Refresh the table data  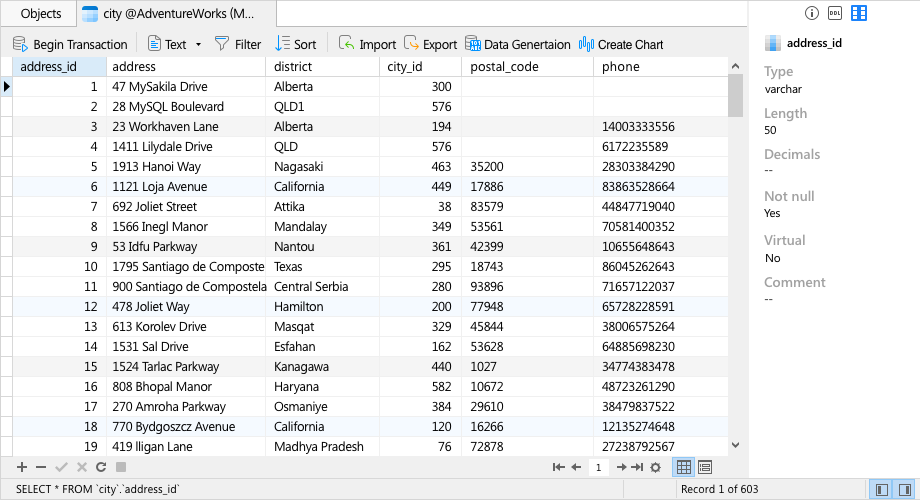(x=101, y=467)
